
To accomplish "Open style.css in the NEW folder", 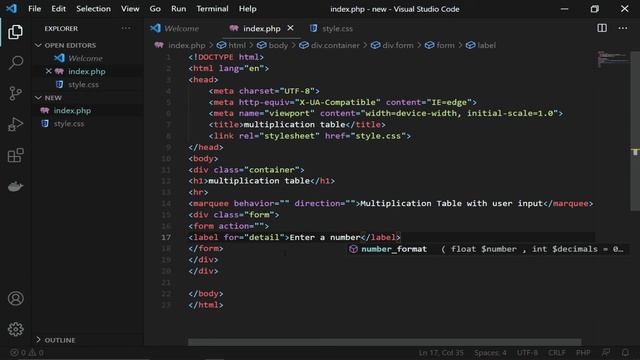I will pyautogui.click(x=69, y=124).
